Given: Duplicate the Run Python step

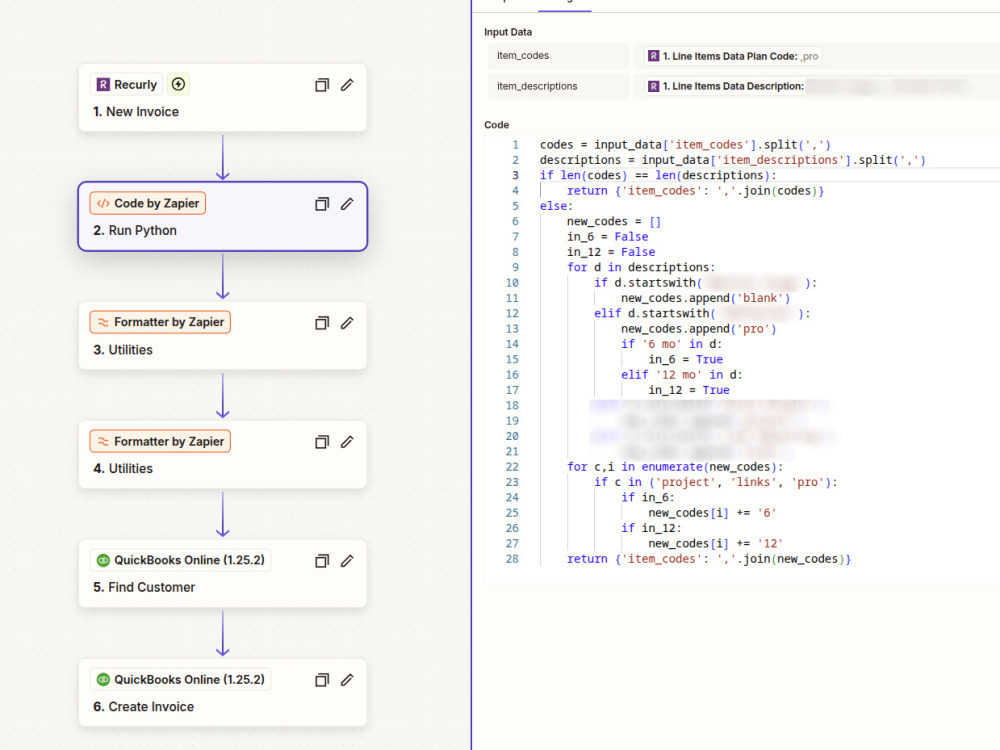Looking at the screenshot, I should coord(322,204).
